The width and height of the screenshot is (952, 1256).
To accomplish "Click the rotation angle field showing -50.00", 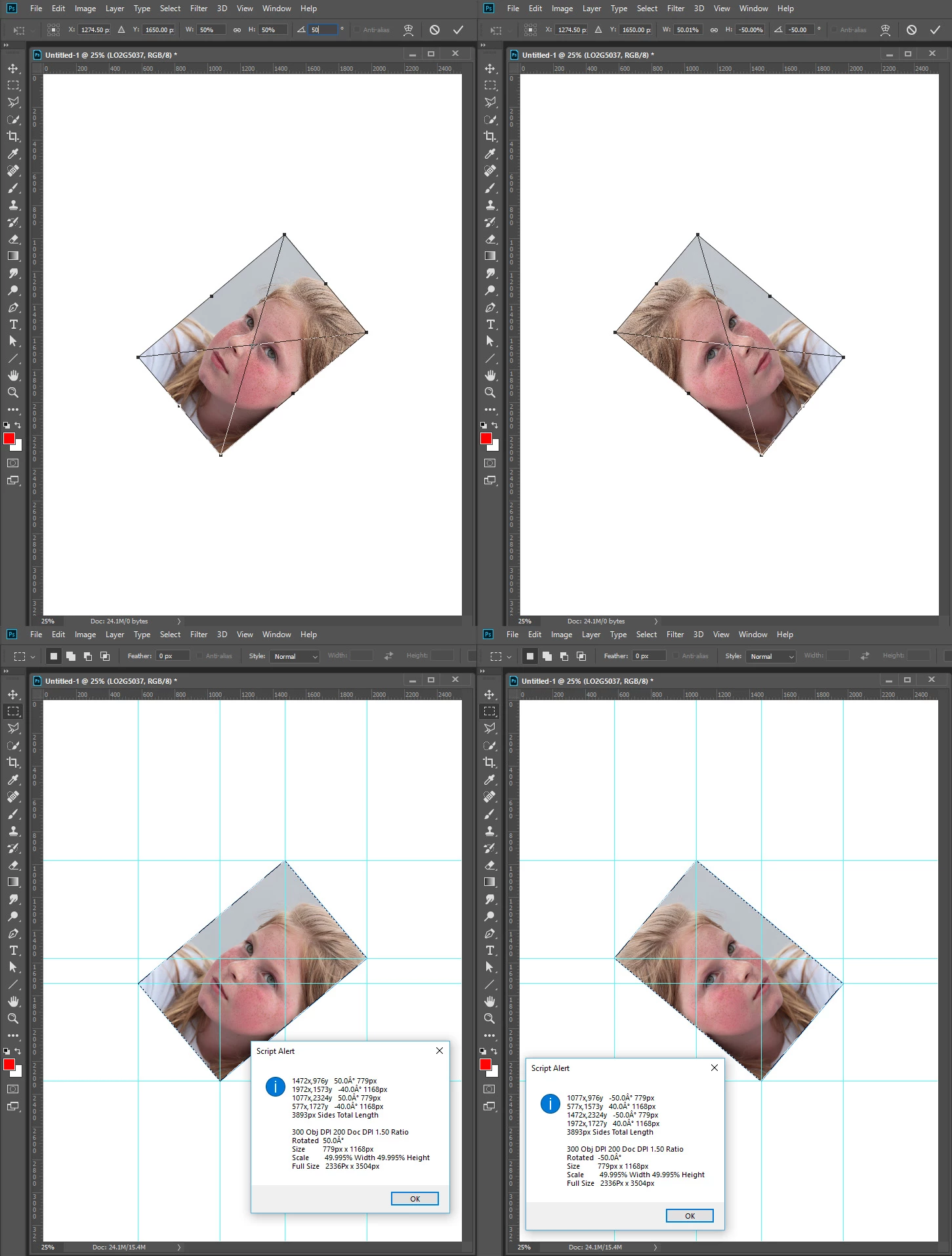I will pyautogui.click(x=800, y=30).
